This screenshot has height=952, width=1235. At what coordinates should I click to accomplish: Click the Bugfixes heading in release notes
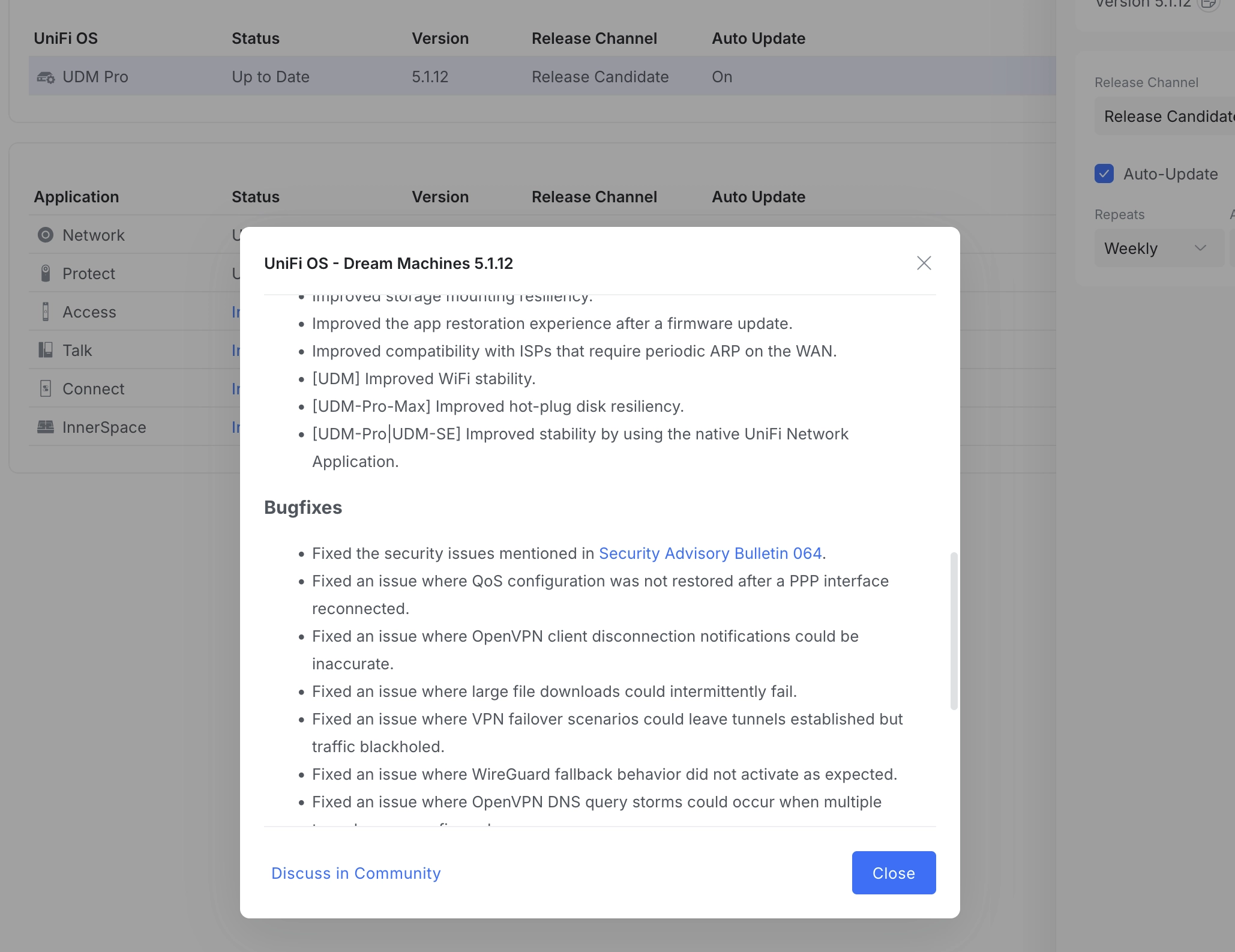[x=303, y=507]
